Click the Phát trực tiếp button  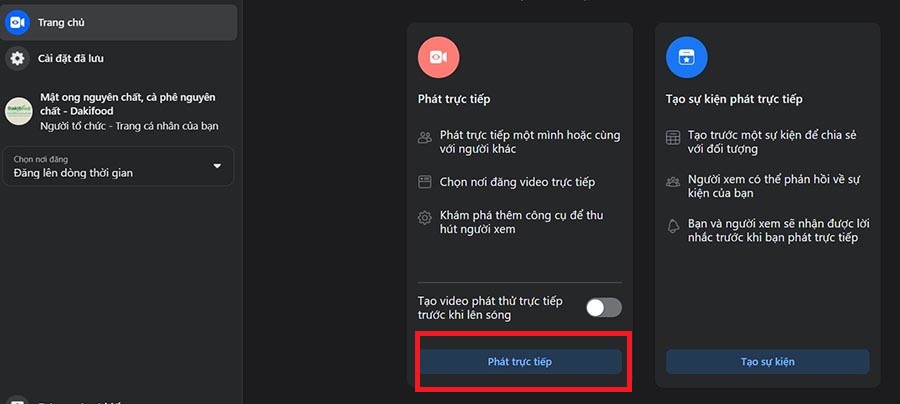coord(520,362)
